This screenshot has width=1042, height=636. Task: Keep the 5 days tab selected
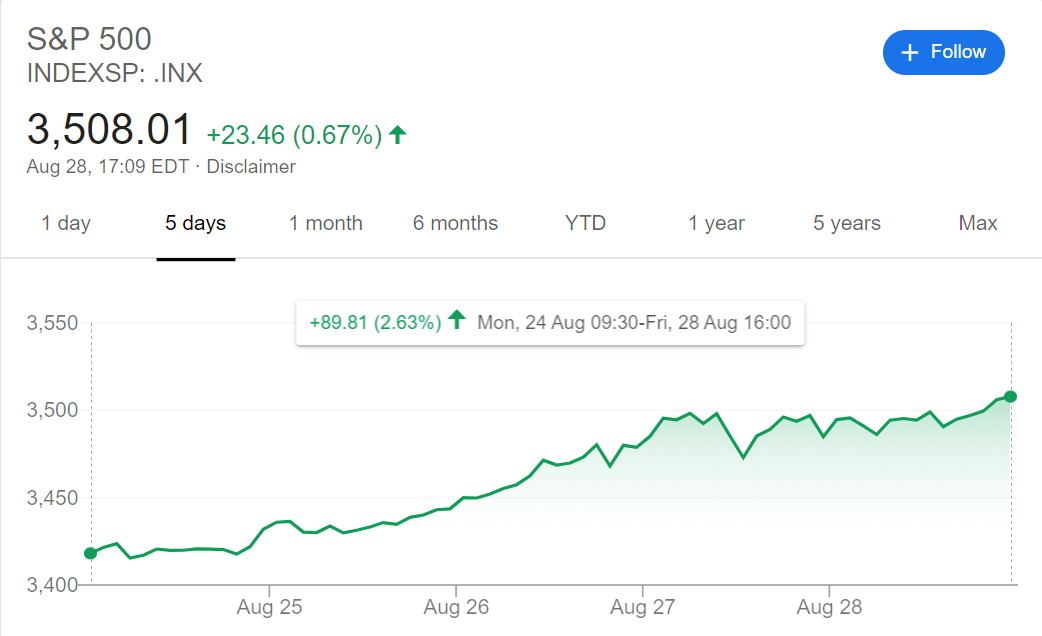(x=195, y=223)
